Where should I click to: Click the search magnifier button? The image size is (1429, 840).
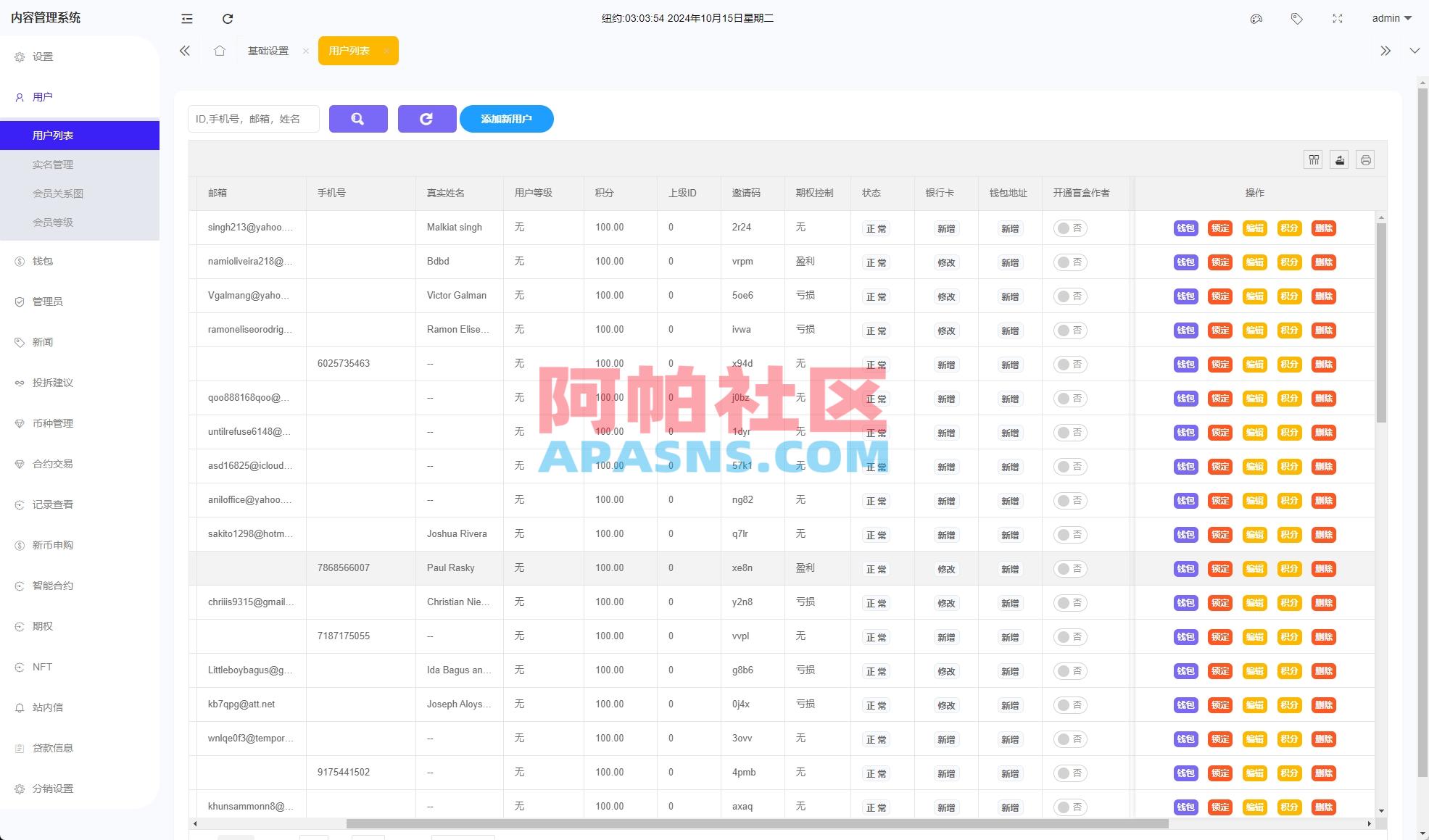click(358, 118)
